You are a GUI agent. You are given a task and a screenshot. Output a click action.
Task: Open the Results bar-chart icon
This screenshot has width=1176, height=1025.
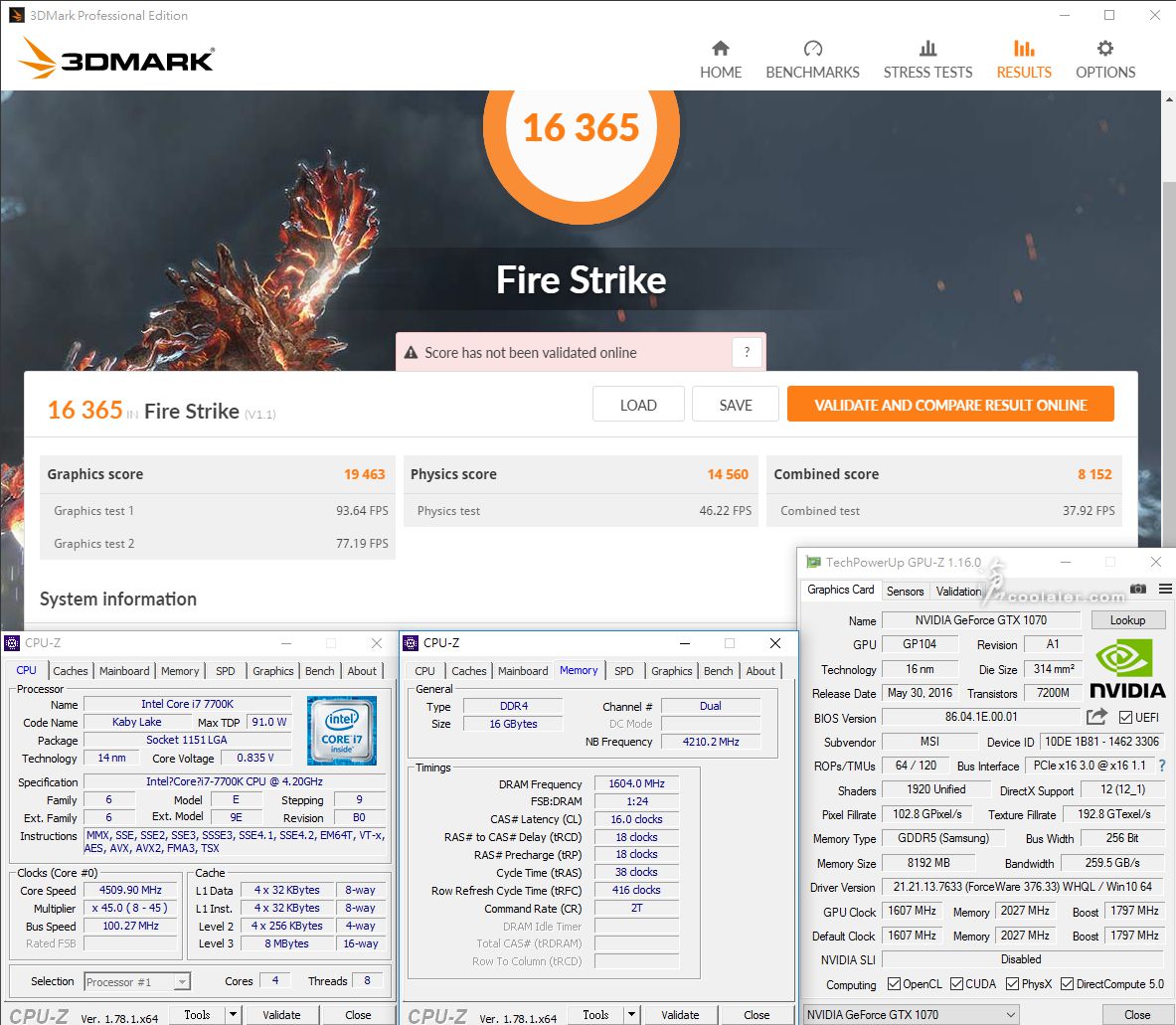[1024, 49]
